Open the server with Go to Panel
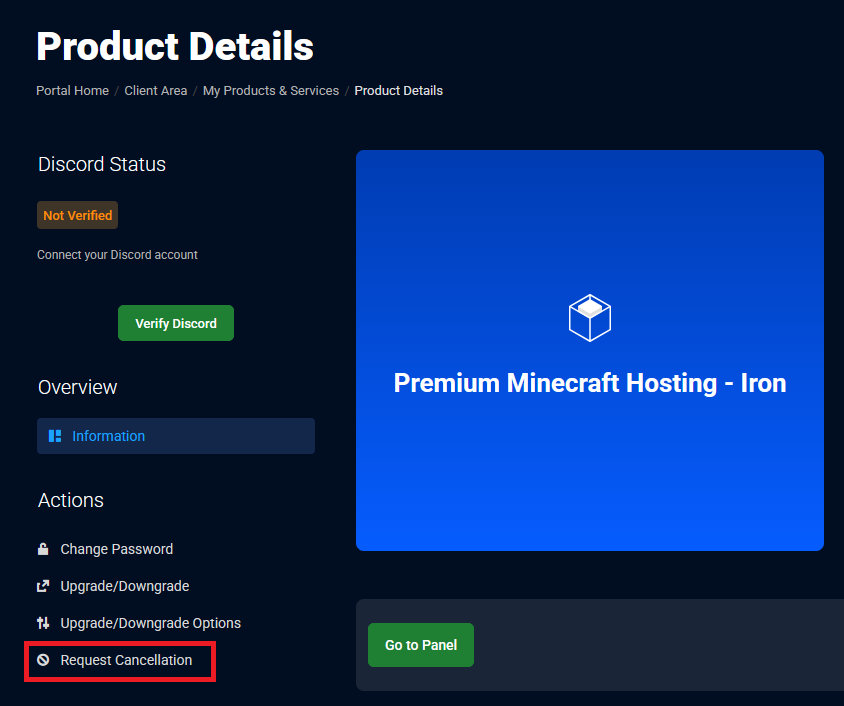This screenshot has width=844, height=706. pos(421,645)
